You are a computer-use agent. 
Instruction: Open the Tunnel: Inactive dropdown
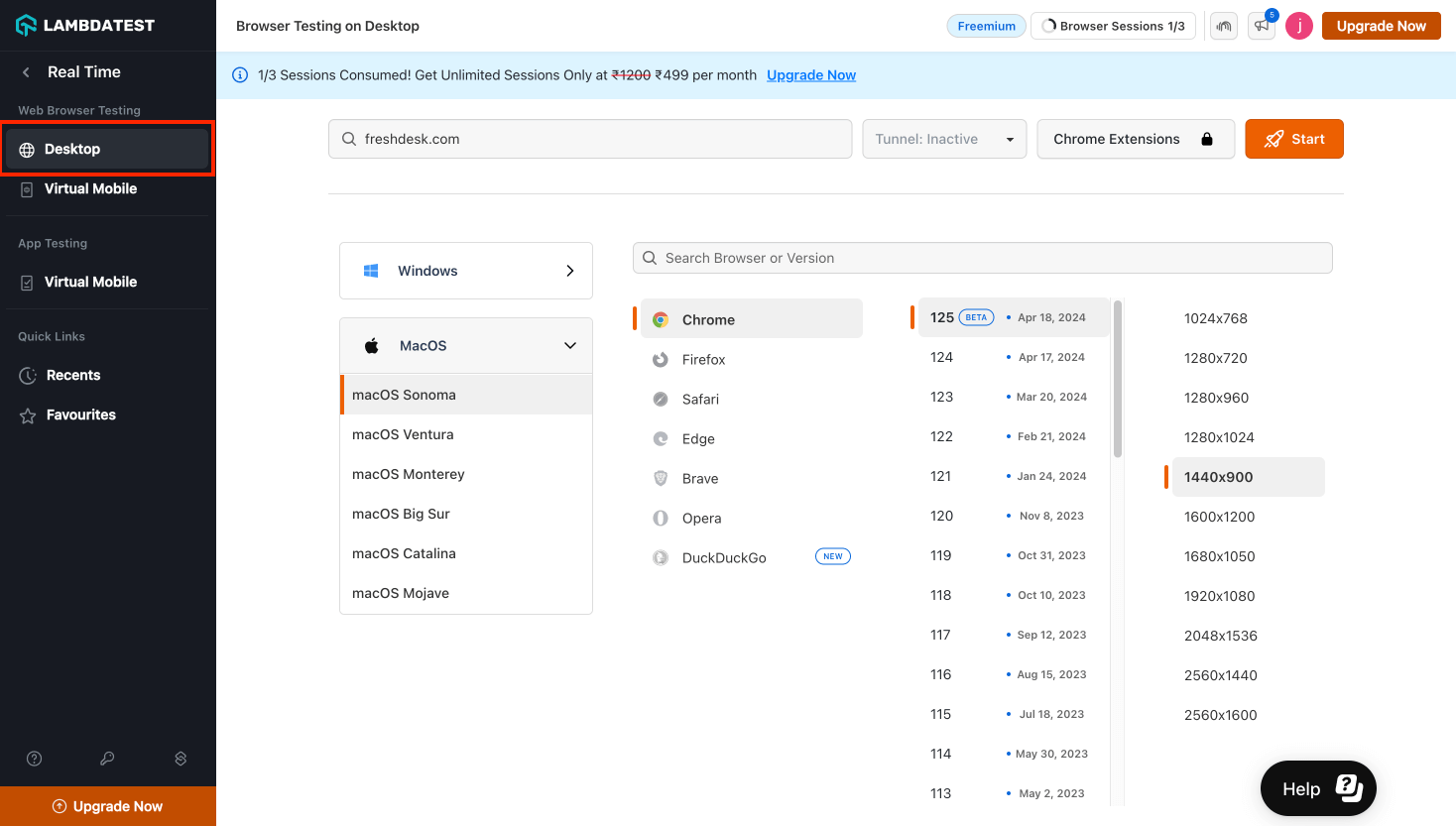(943, 139)
